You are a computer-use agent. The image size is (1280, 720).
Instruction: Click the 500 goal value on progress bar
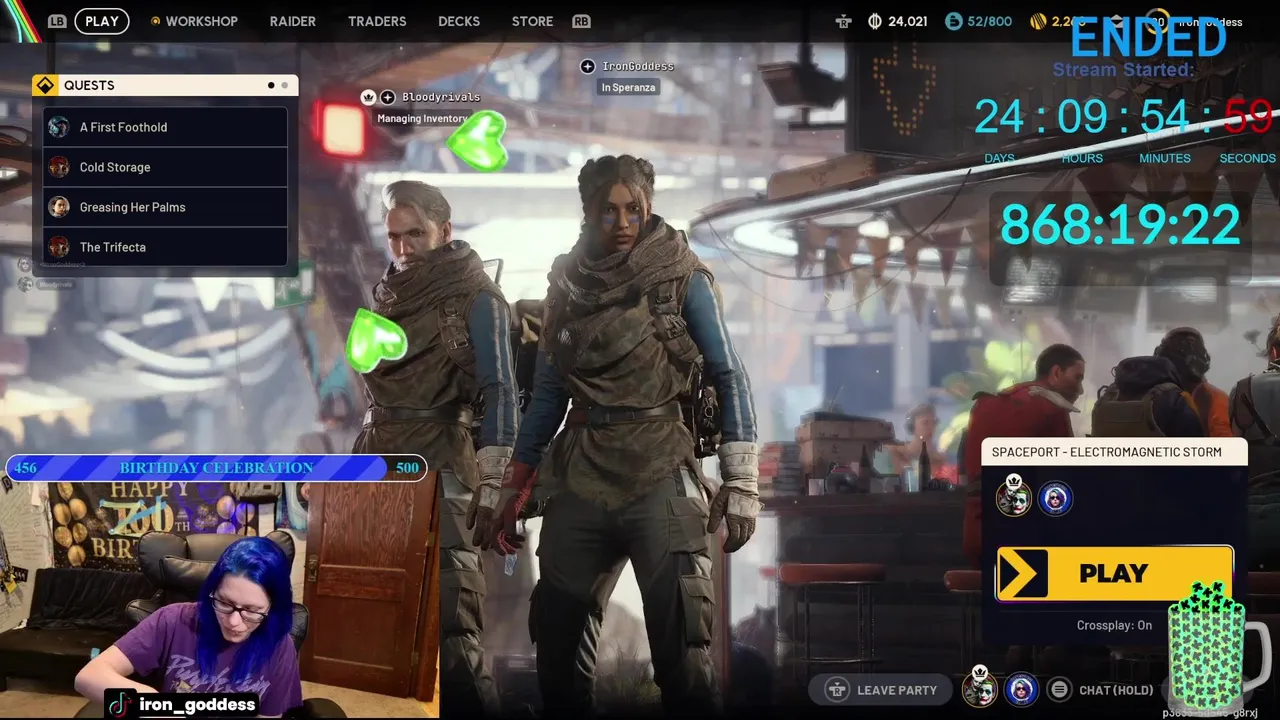coord(407,468)
